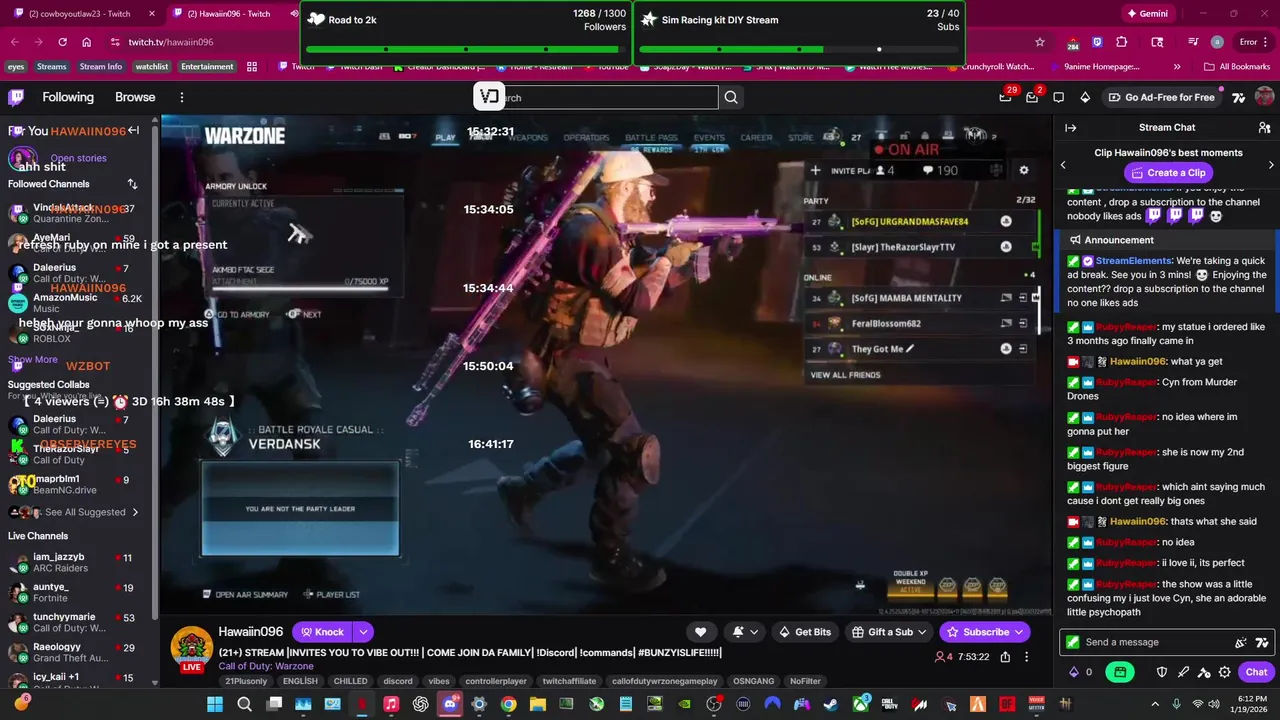Click the Twitch home logo icon
This screenshot has width=1280, height=720.
click(16, 97)
